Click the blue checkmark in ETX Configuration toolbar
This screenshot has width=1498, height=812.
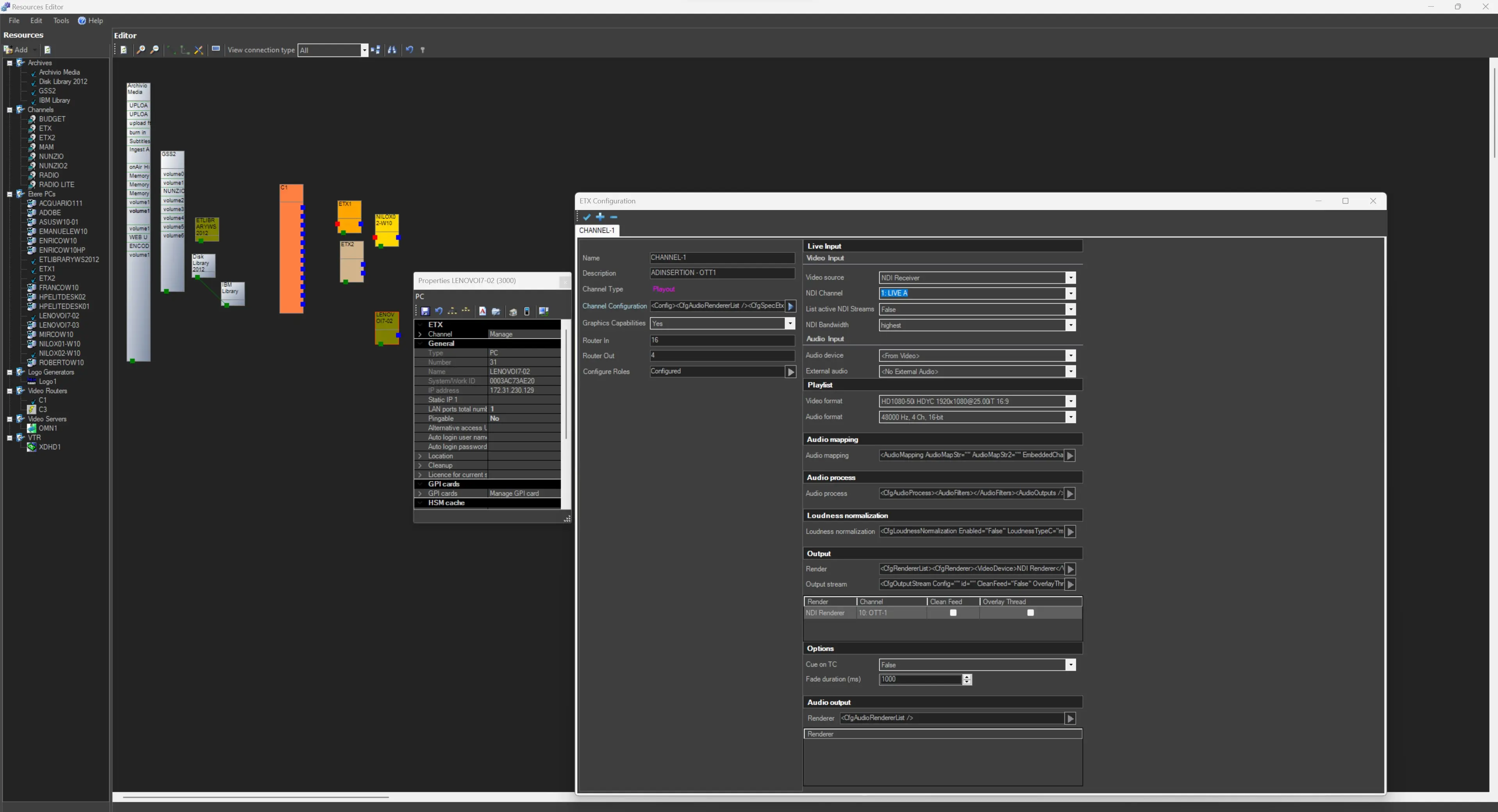point(587,217)
